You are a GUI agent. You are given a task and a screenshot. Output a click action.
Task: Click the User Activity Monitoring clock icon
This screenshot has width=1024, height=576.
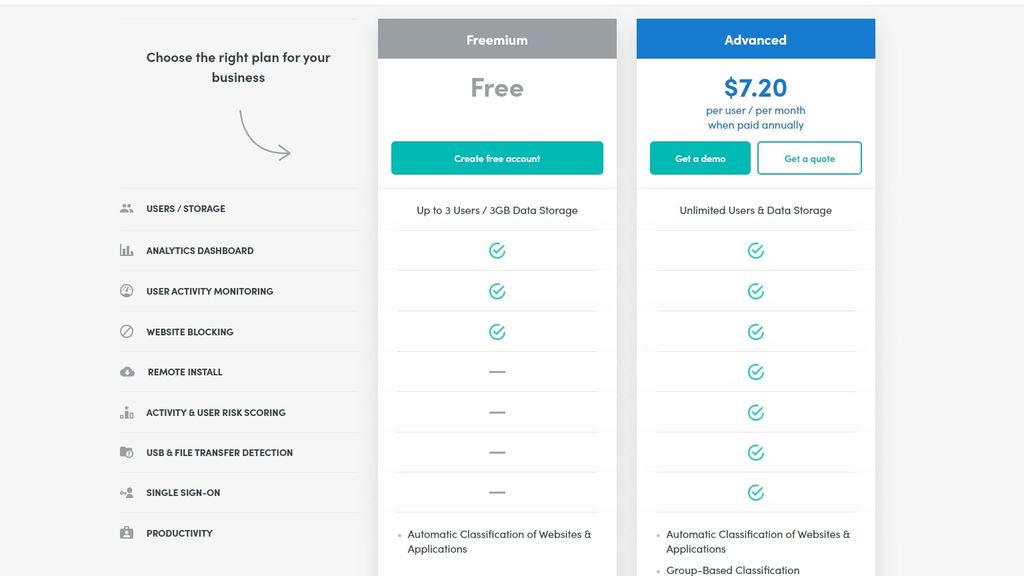[x=125, y=290]
